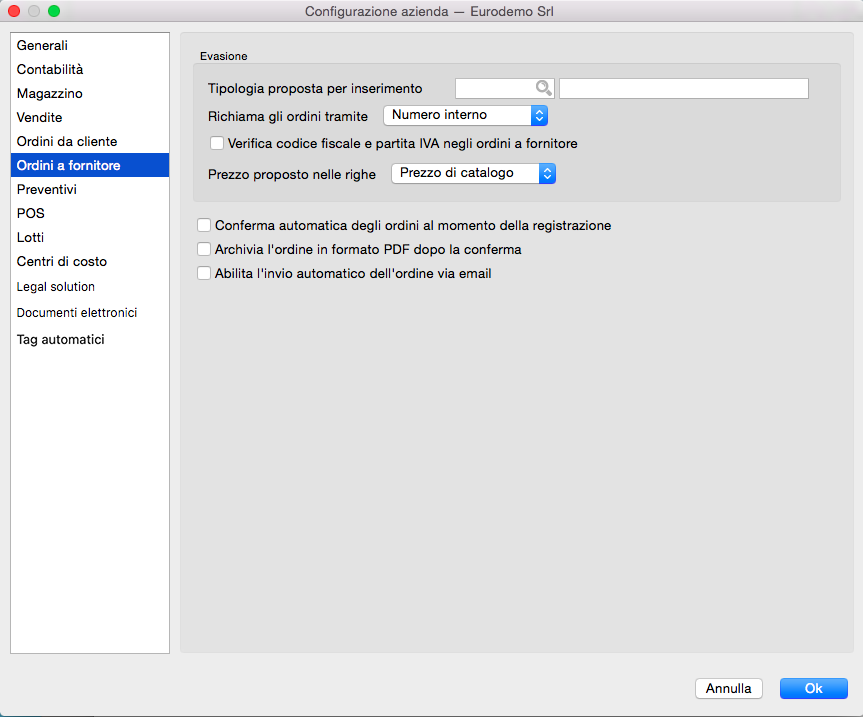
Task: Click the Tipologia description text field
Action: tap(683, 88)
